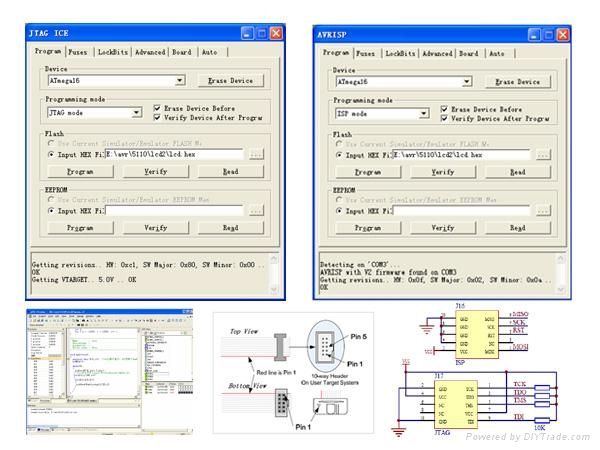Image resolution: width=600 pixels, height=450 pixels.
Task: Browse for Flash HEX file in JTAG ICE
Action: click(256, 155)
